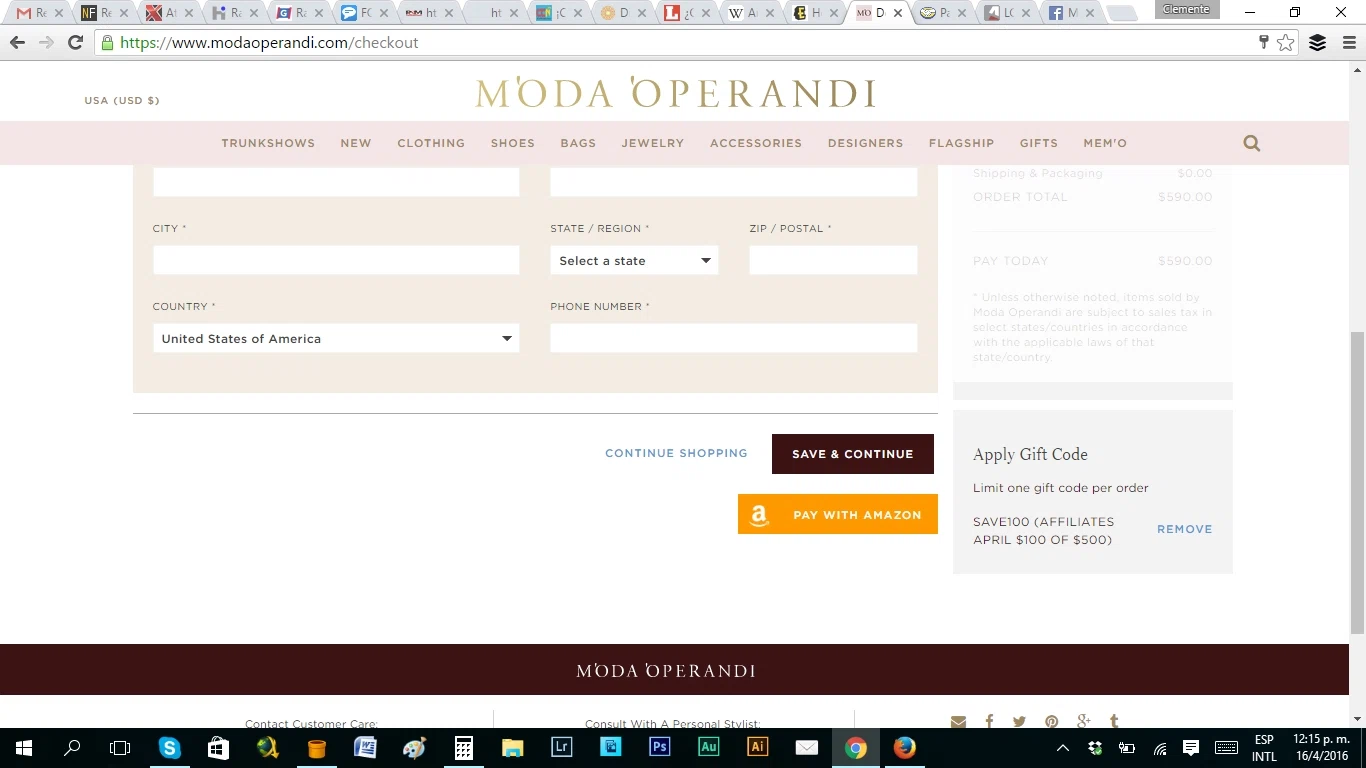
Task: Click the page vertical scrollbar thumb
Action: (x=1357, y=483)
